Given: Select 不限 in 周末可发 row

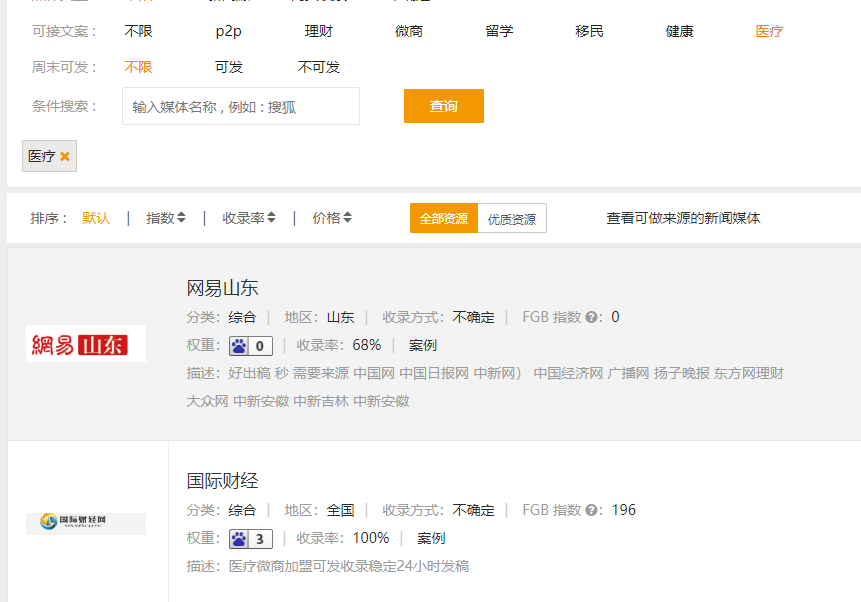Looking at the screenshot, I should (138, 67).
